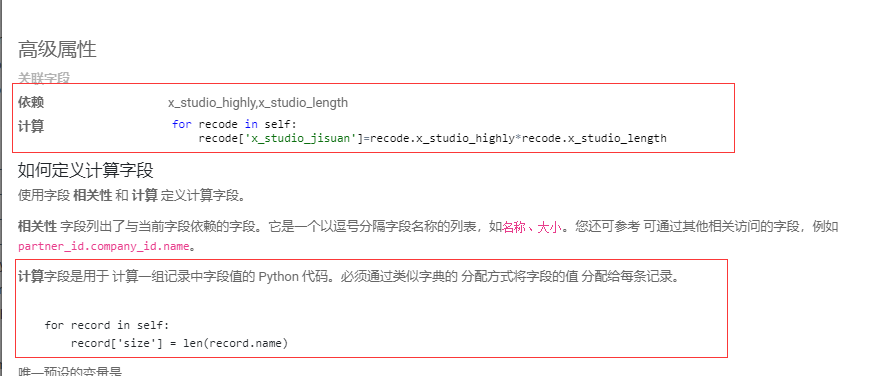Click the cut-off 唯一预设的变量是 text at bottom
Viewport: 873px width, 376px height.
(70, 372)
